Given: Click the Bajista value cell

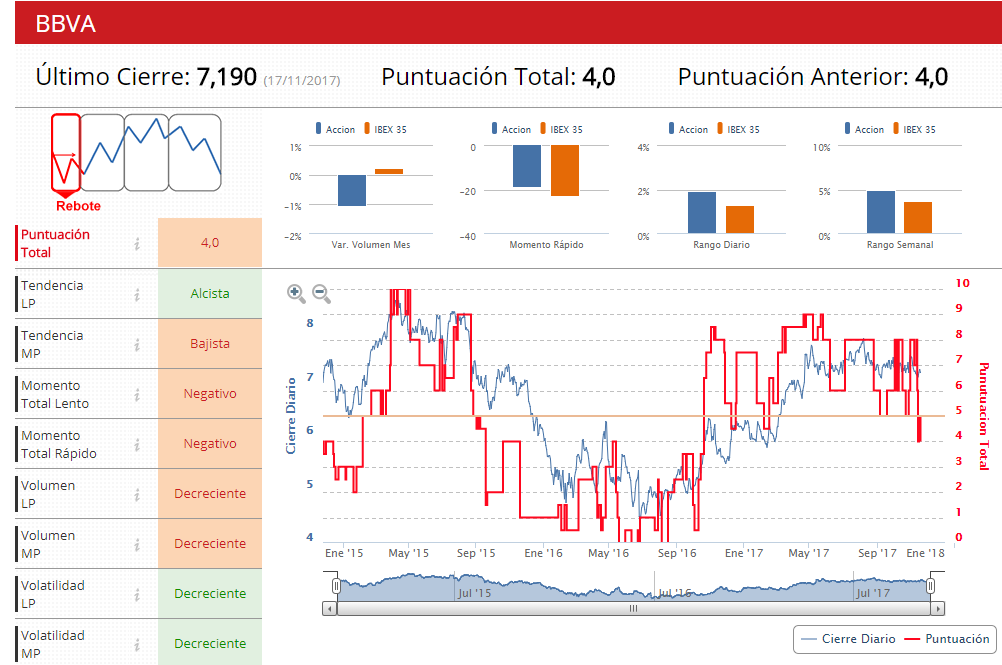Looking at the screenshot, I should tap(210, 344).
